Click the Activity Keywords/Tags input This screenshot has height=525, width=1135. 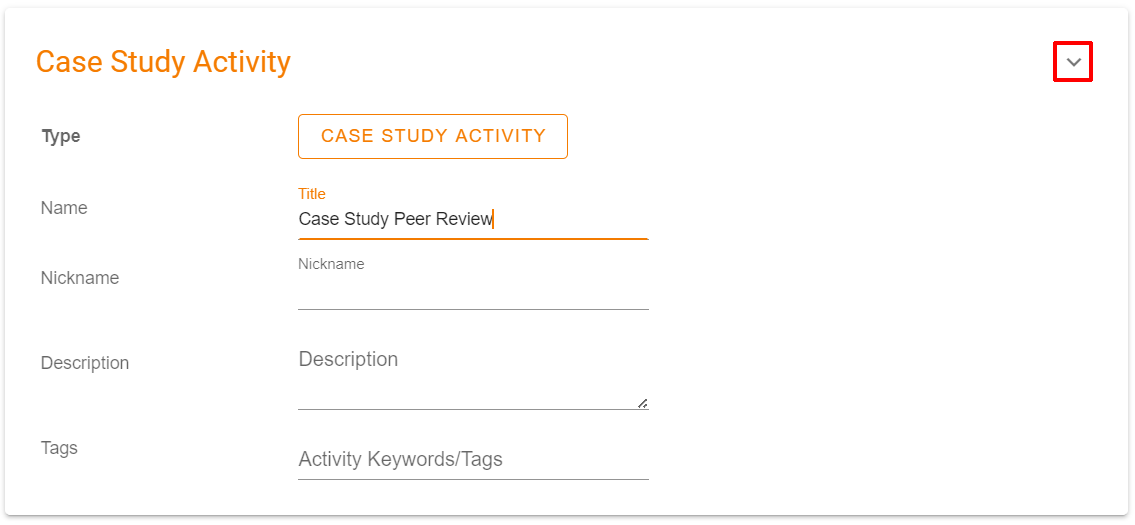(473, 460)
